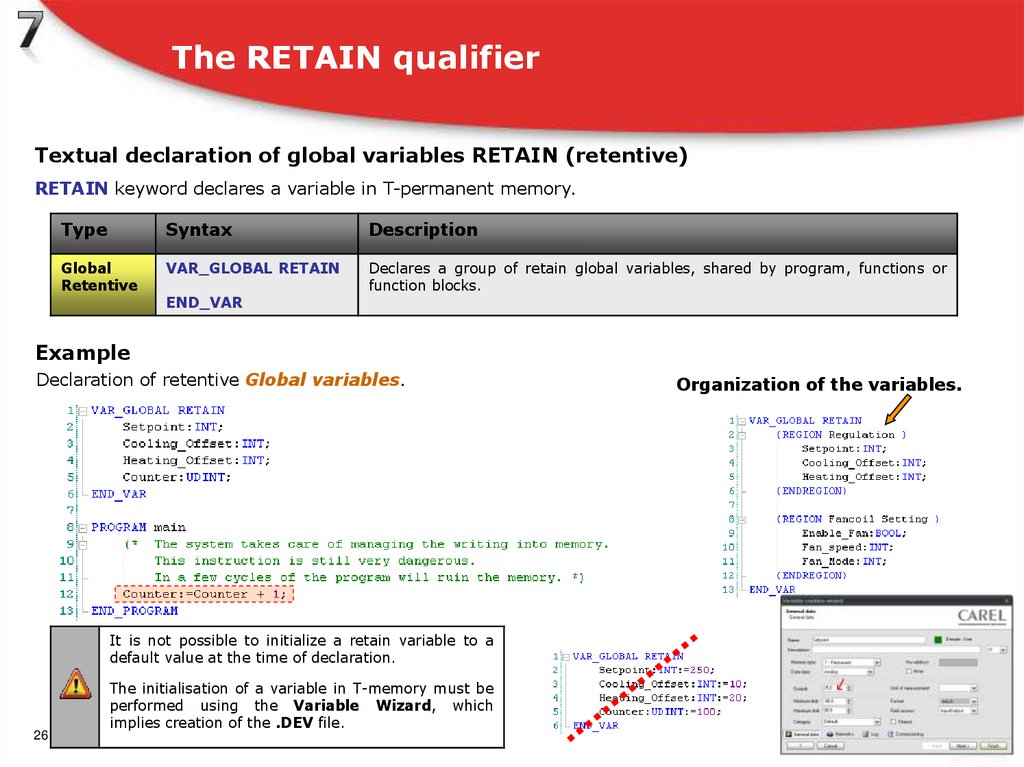Click the CAREL logo in the wizard

983,615
